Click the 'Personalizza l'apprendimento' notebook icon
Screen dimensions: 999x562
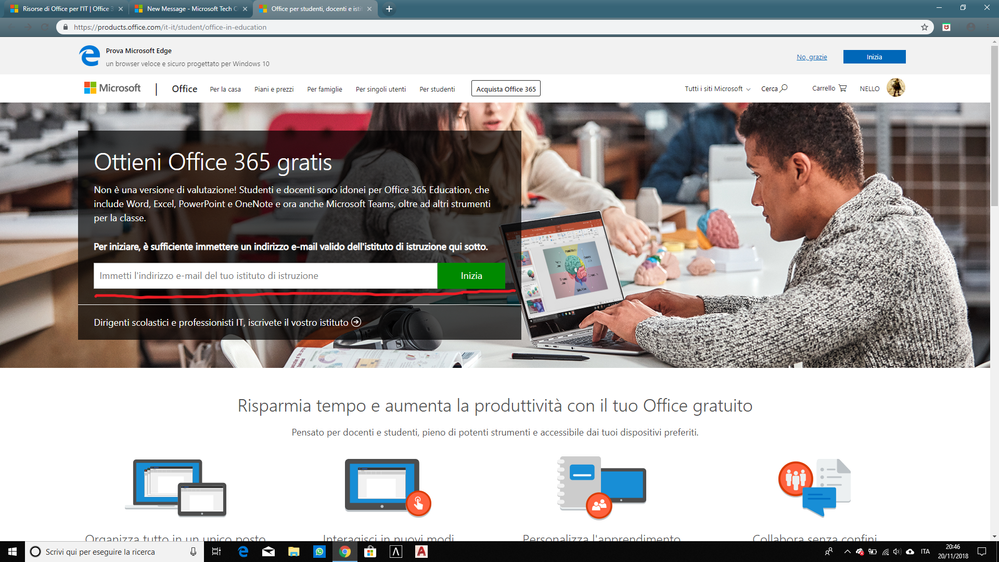[601, 487]
